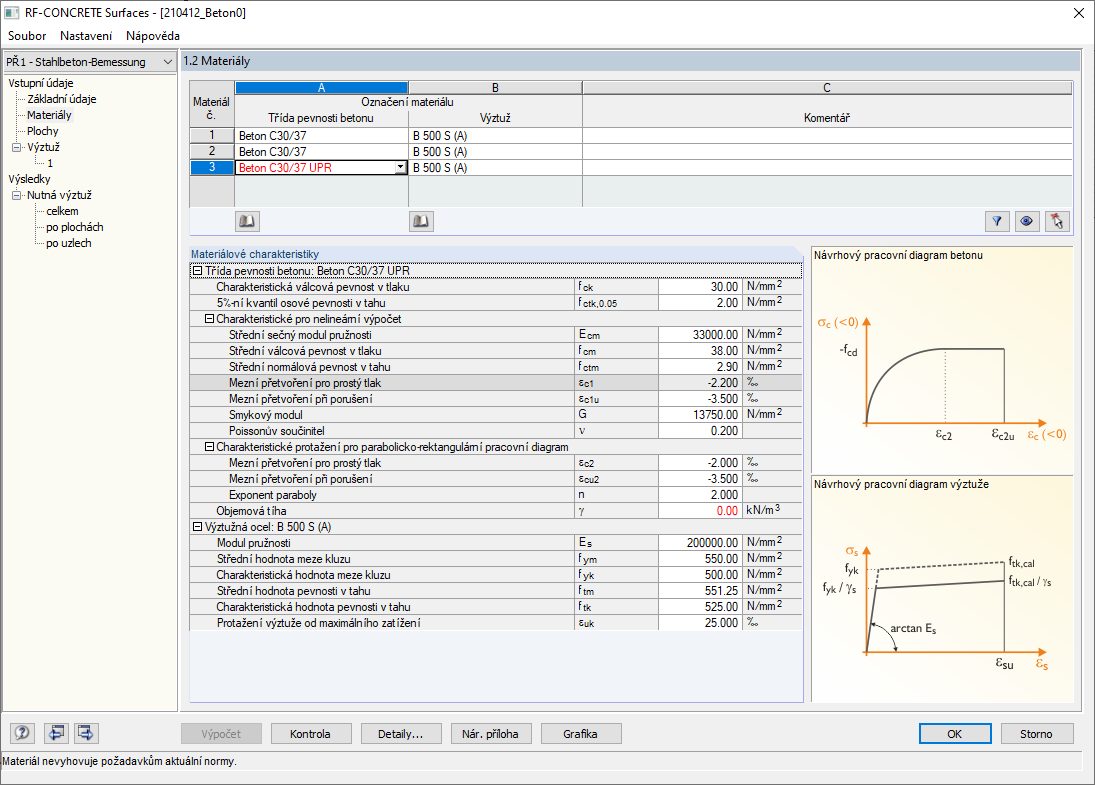Click comment cell of material row 1
1095x785 pixels.
coord(827,135)
